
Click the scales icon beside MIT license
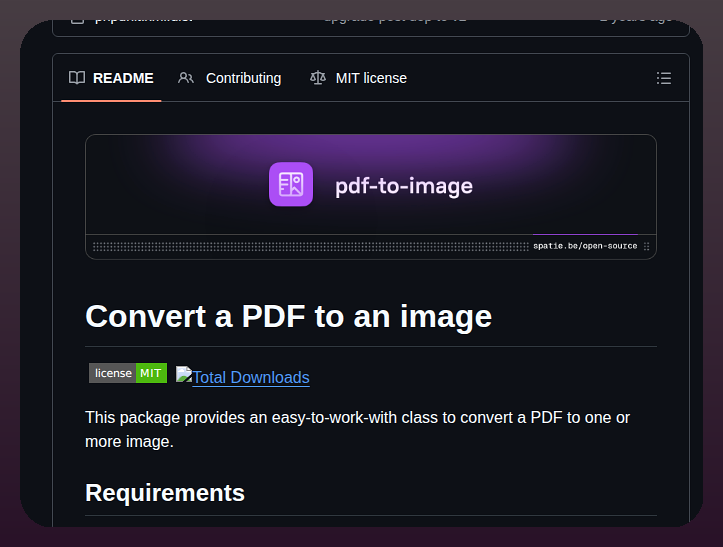[x=318, y=78]
